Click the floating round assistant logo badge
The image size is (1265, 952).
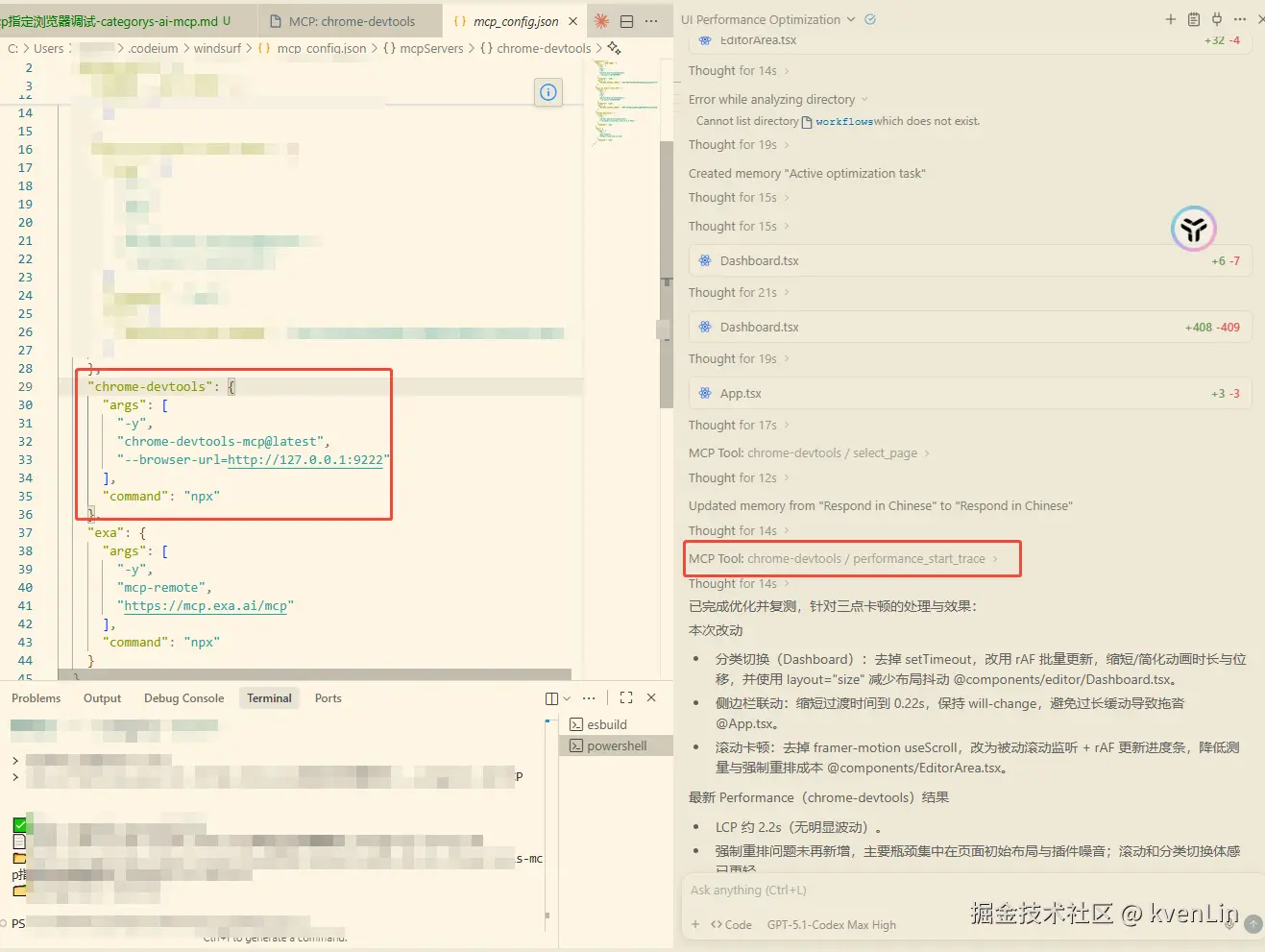coord(1194,229)
